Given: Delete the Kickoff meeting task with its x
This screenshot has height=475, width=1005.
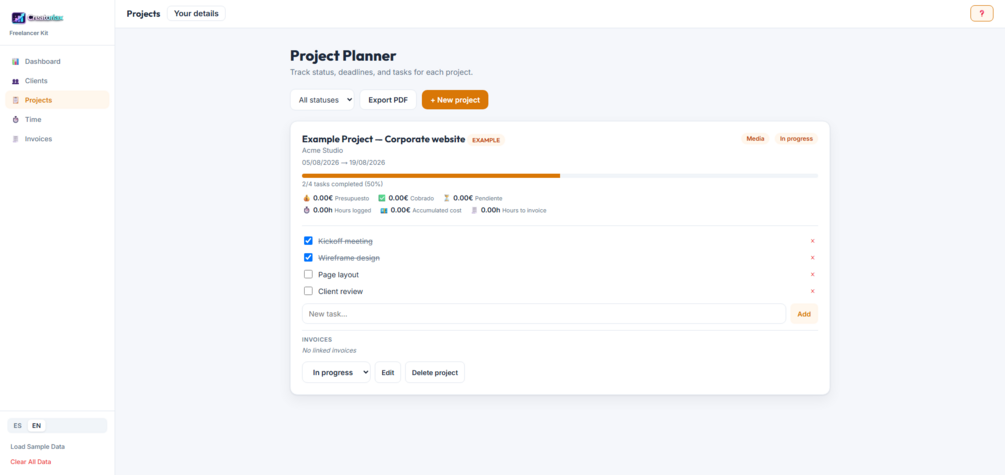Looking at the screenshot, I should pos(812,241).
